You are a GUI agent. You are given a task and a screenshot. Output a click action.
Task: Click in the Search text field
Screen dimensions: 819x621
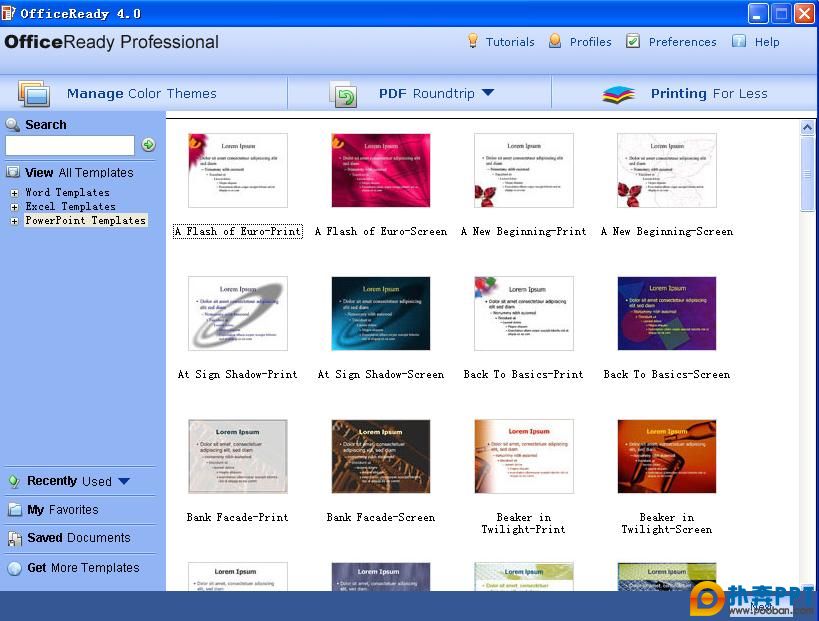70,145
